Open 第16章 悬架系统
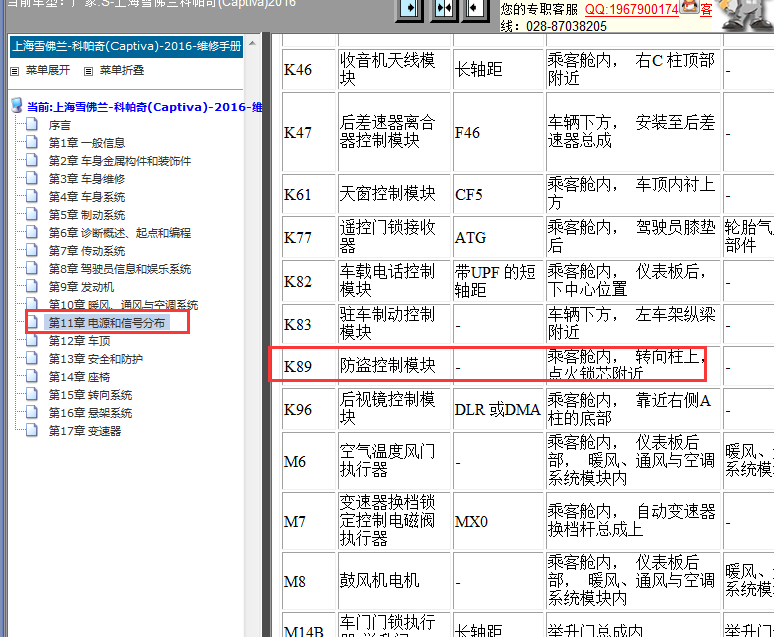 pyautogui.click(x=90, y=413)
